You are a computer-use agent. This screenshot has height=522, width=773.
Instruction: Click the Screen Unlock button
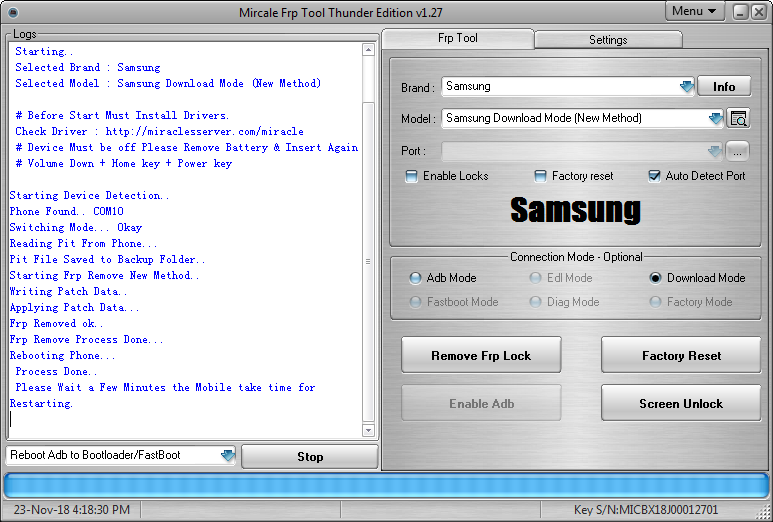pos(681,403)
